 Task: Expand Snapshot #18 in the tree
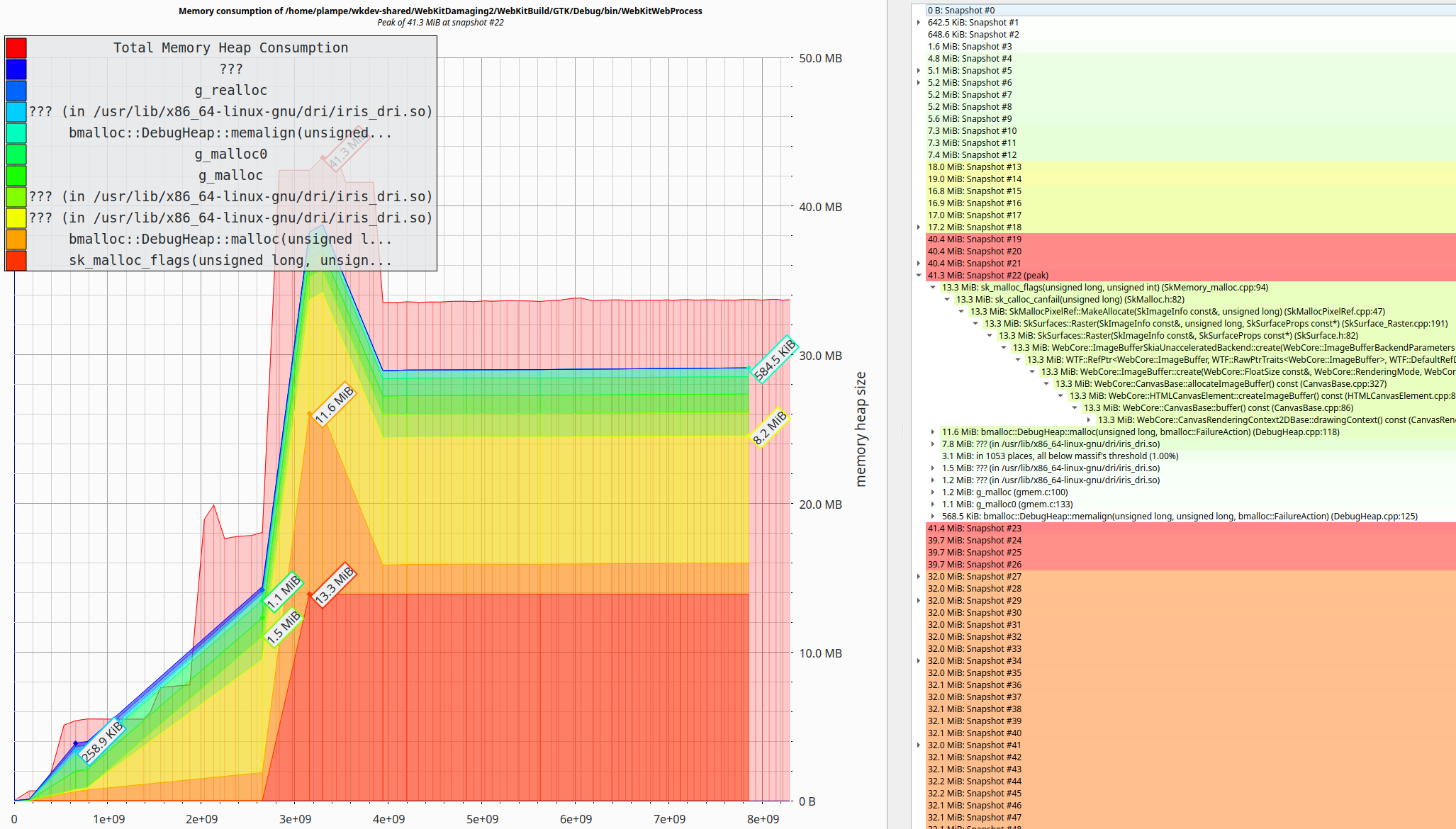919,227
